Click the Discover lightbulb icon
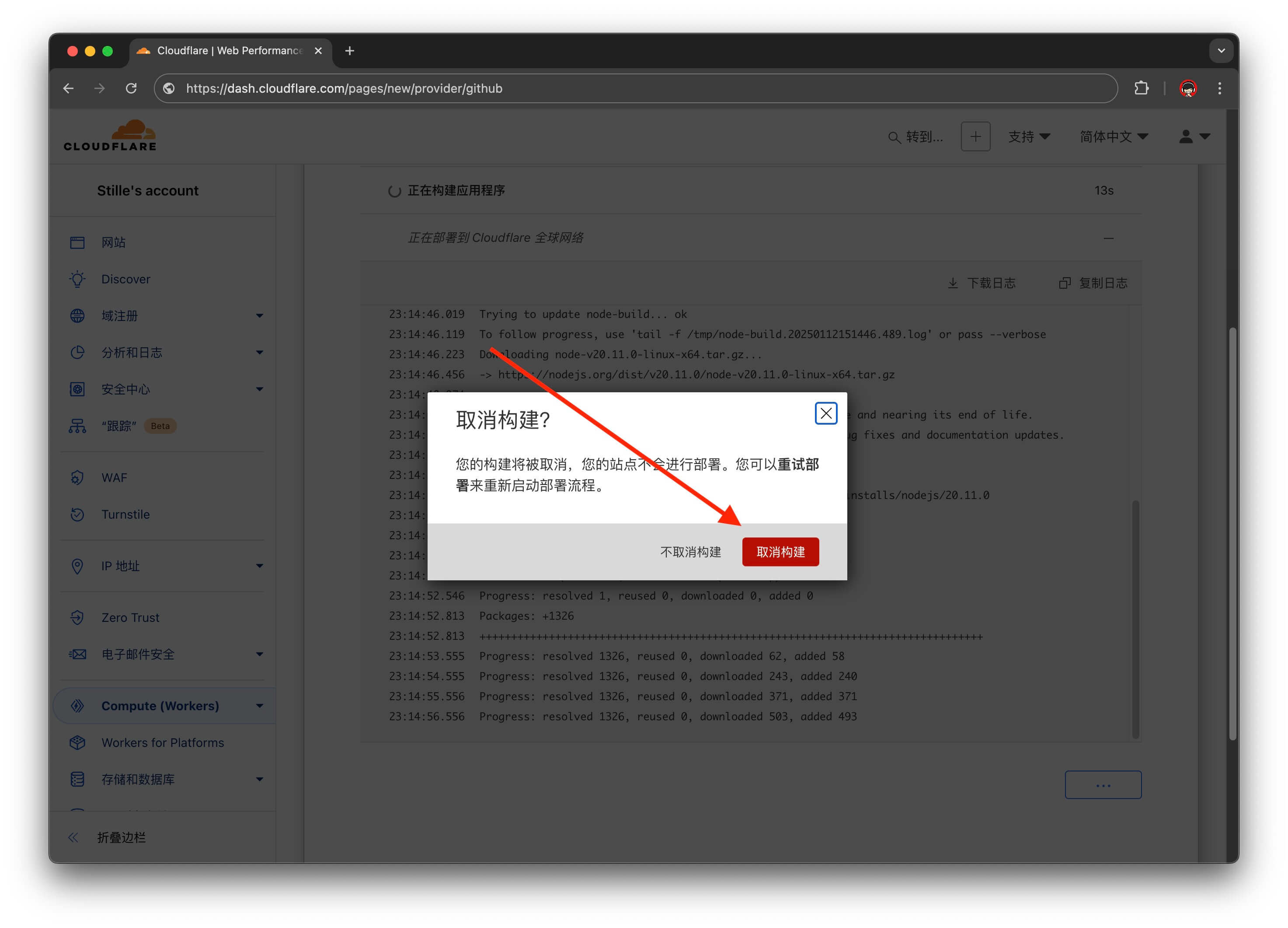This screenshot has width=1288, height=928. click(x=77, y=279)
